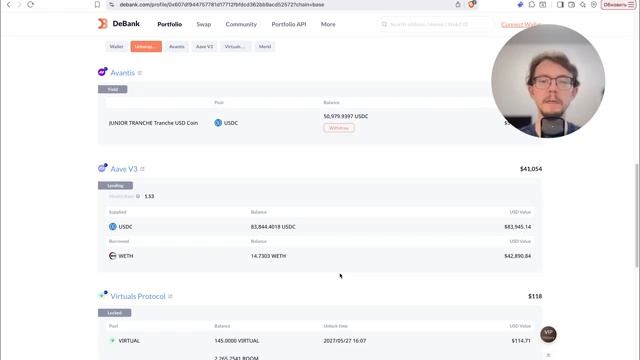
Task: Close the VIP floating widget
Action: [x=549, y=355]
